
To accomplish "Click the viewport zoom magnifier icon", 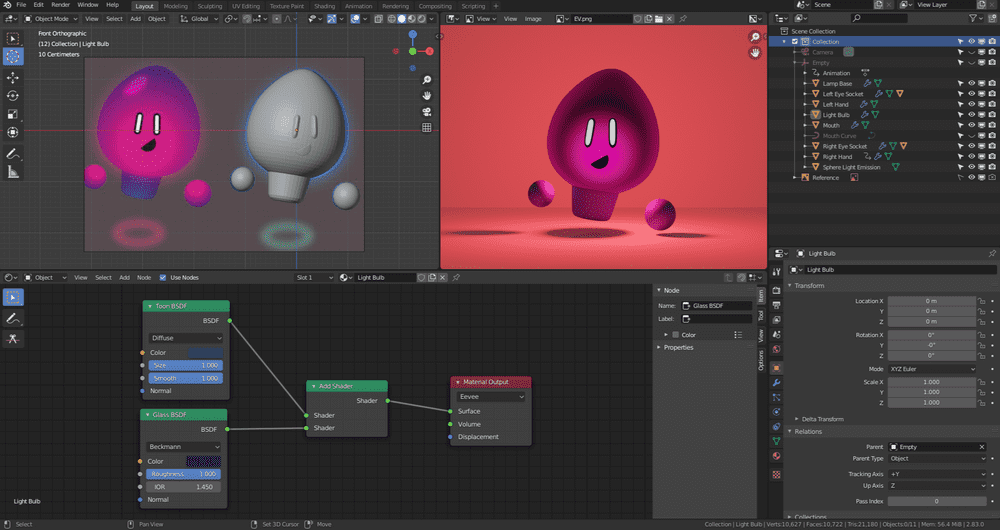I will pos(427,80).
